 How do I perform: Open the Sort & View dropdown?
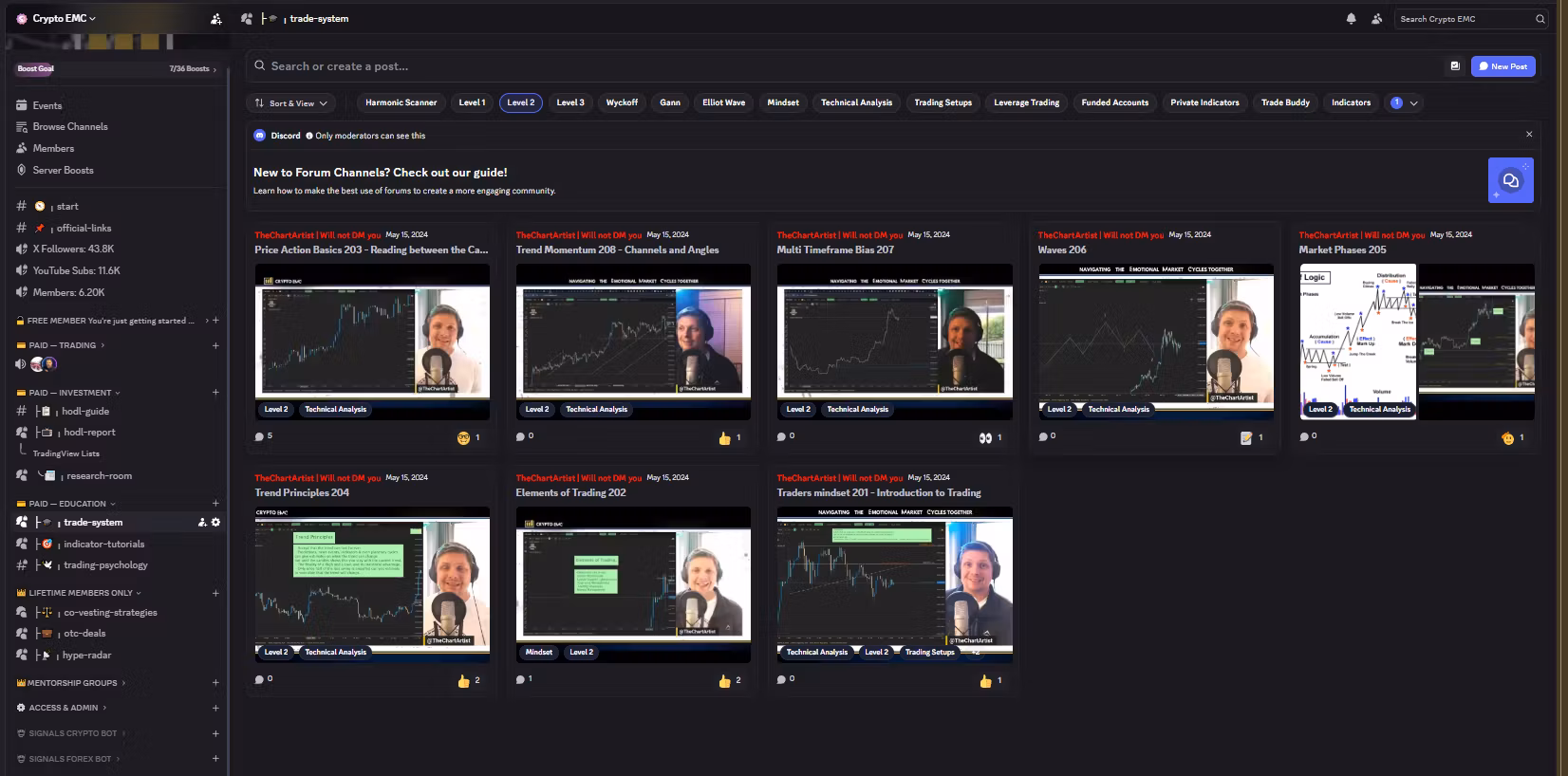[291, 102]
